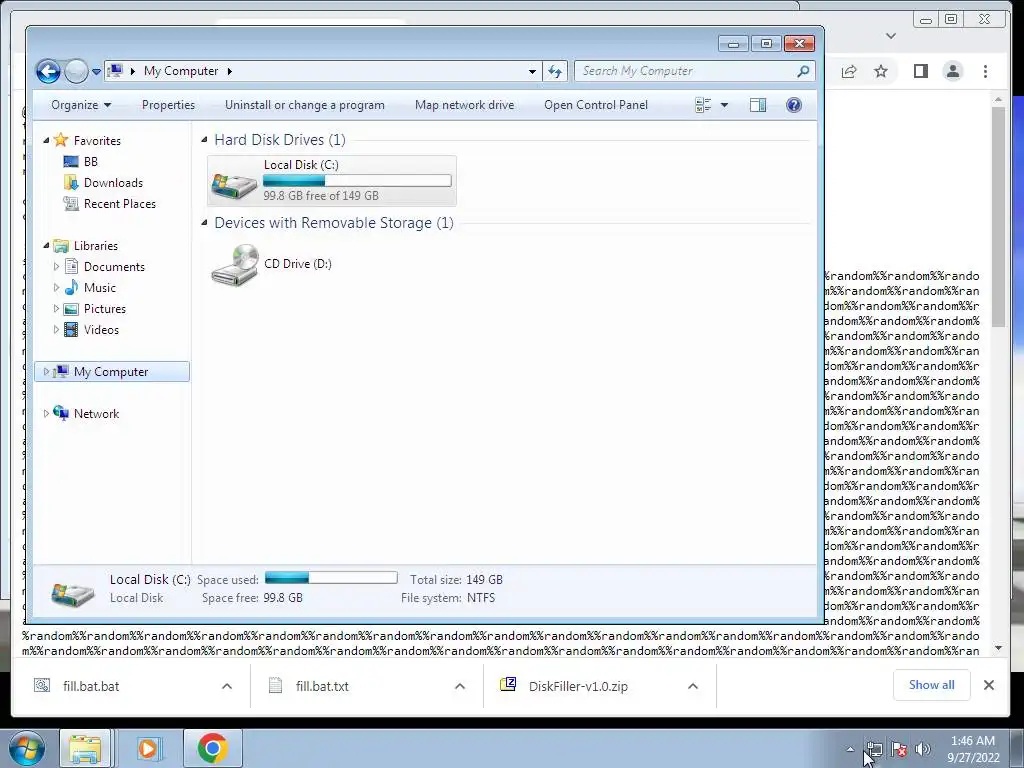1024x768 pixels.
Task: Open the fill.bat.bat download
Action: 91,686
